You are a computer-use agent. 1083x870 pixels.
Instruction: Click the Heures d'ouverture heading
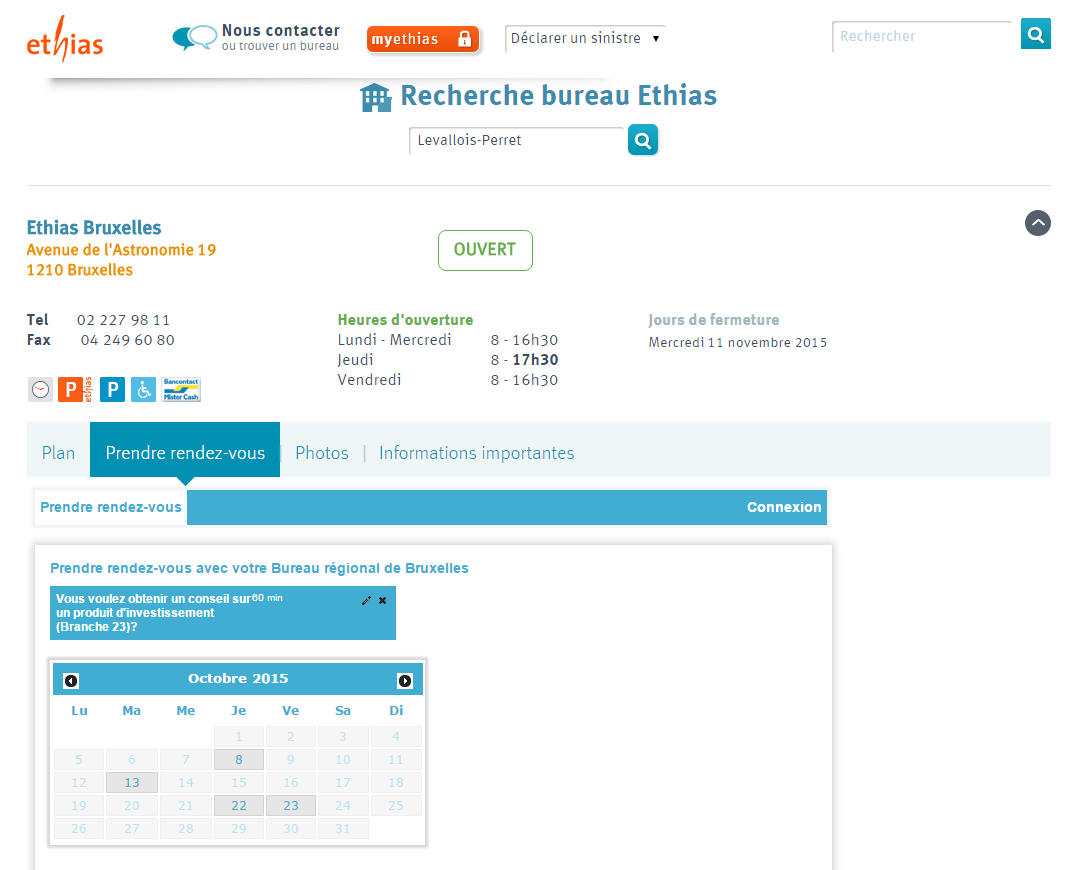(x=405, y=320)
